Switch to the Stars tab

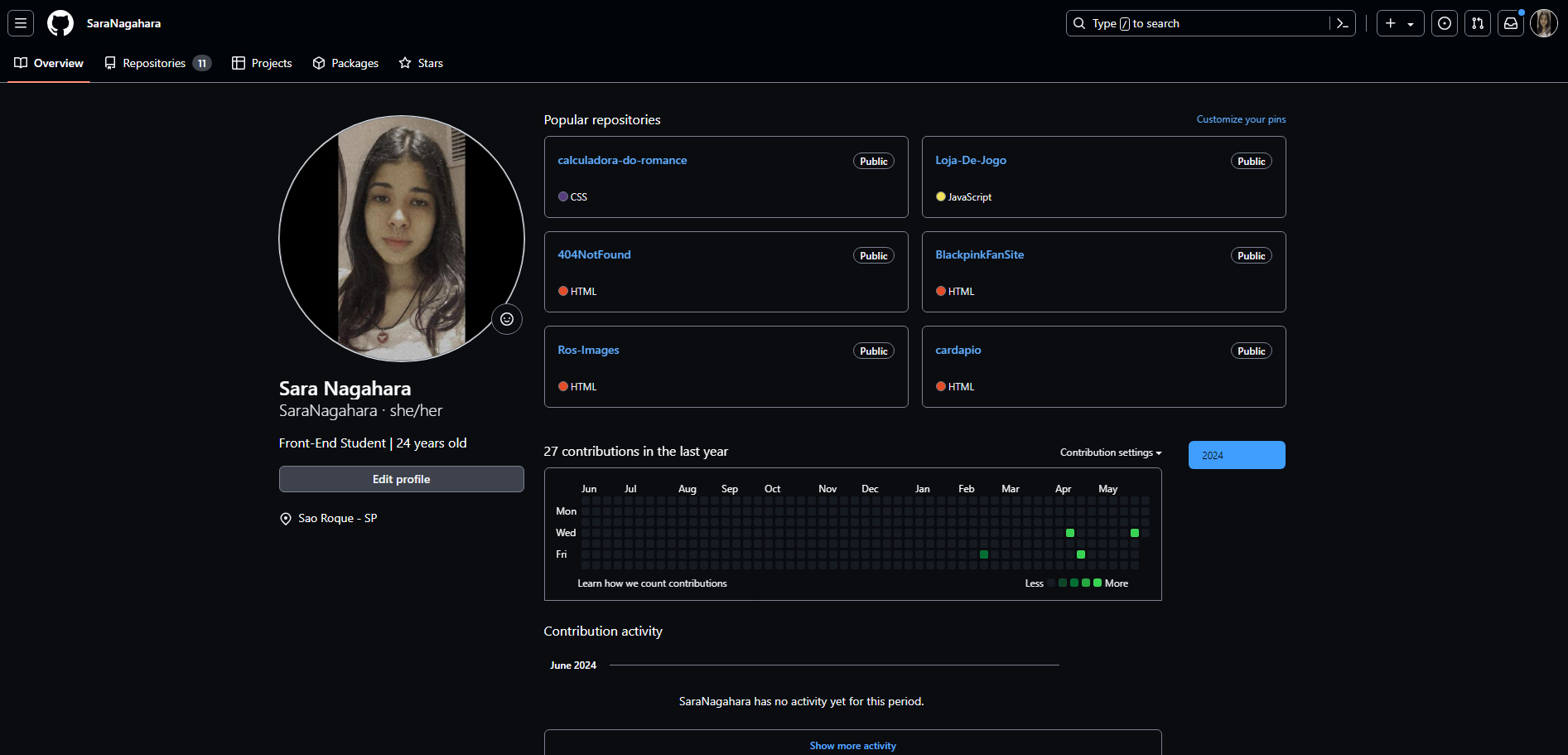421,63
